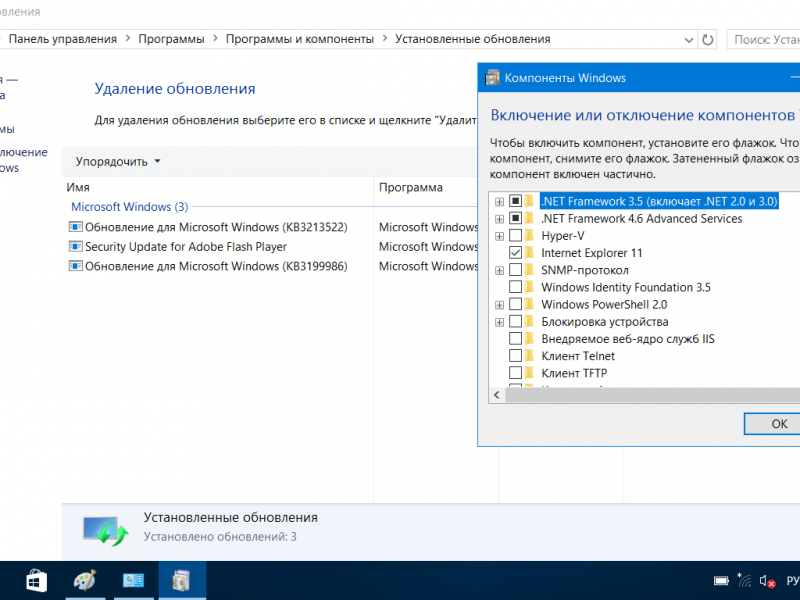800x600 pixels.
Task: Enable the Блокировка устройства checkbox
Action: [515, 321]
